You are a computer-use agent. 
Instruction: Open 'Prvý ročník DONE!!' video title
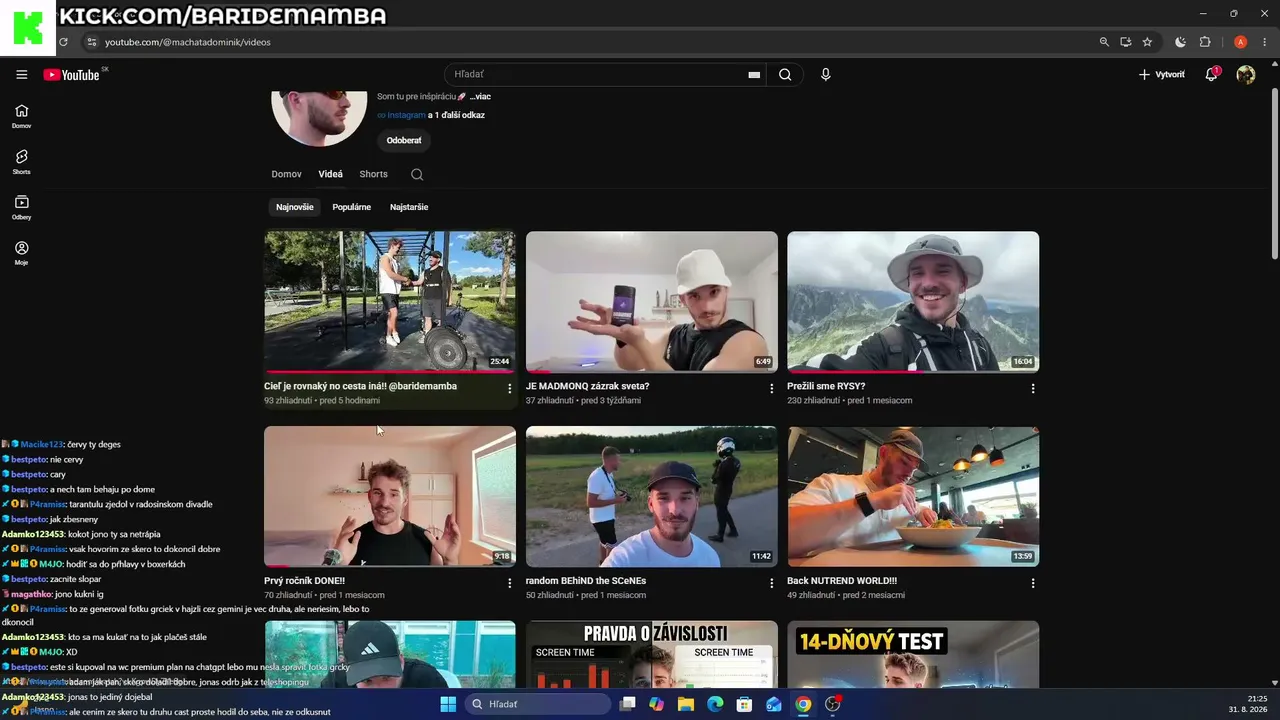[x=304, y=581]
